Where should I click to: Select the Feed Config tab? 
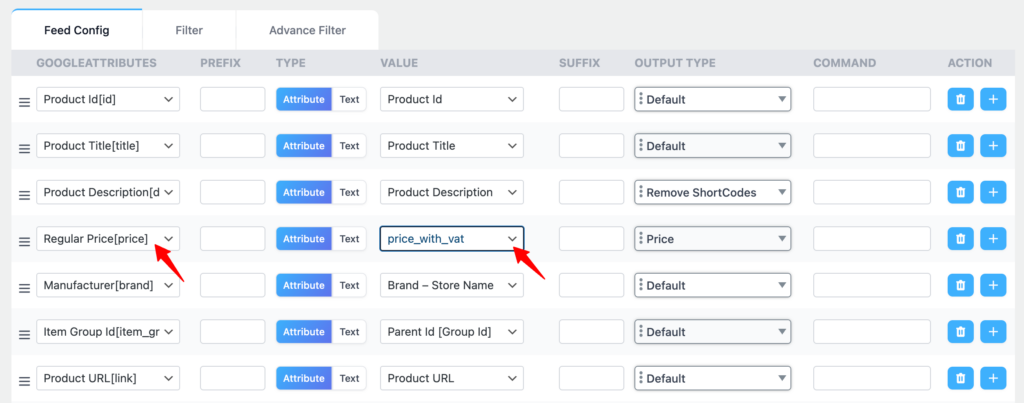coord(77,30)
